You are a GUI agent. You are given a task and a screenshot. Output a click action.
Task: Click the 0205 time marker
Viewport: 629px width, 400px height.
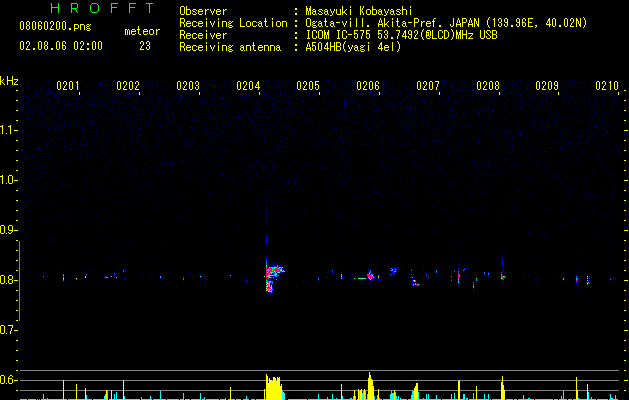[x=308, y=86]
